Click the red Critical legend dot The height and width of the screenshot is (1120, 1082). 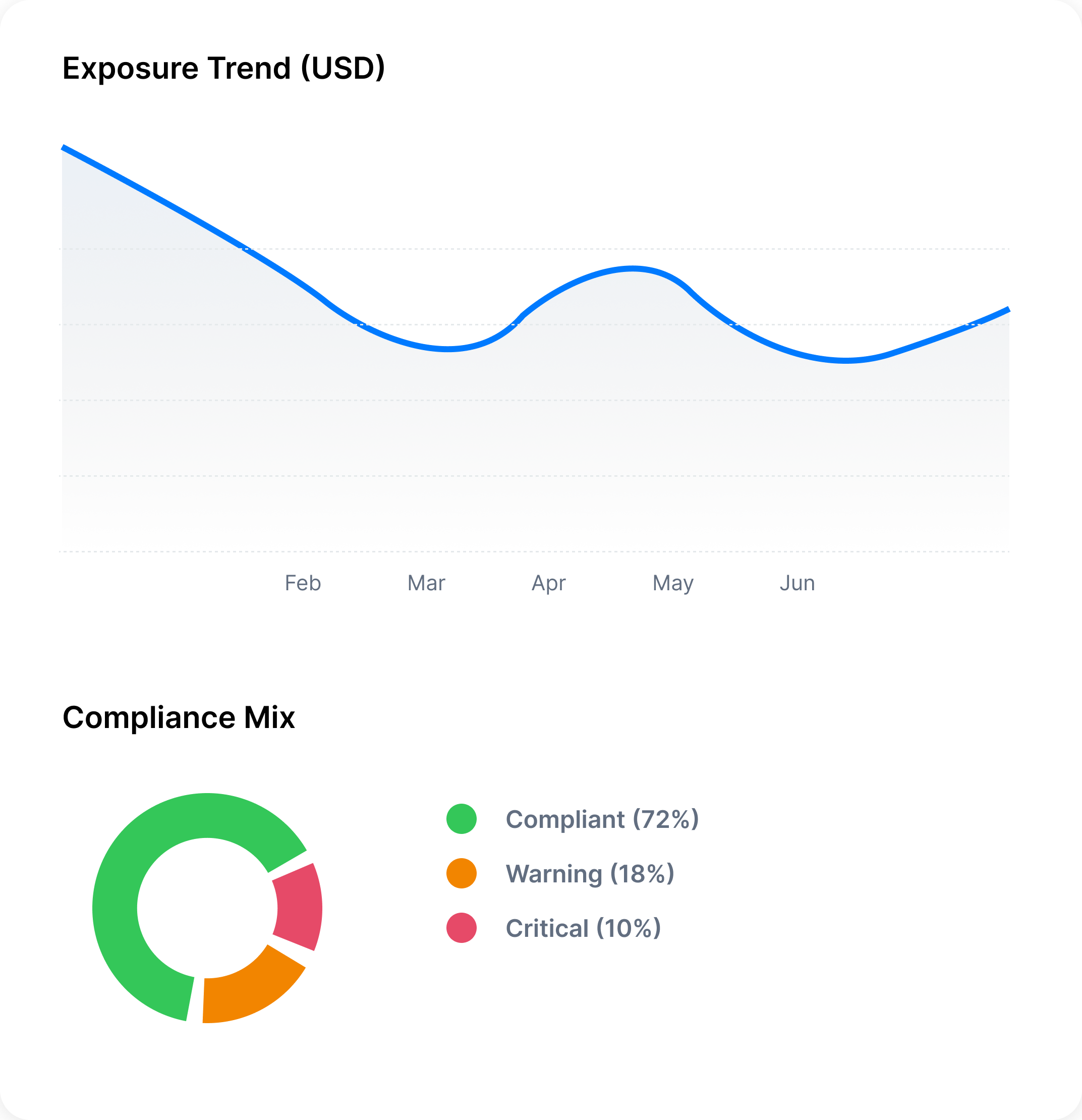tap(461, 927)
